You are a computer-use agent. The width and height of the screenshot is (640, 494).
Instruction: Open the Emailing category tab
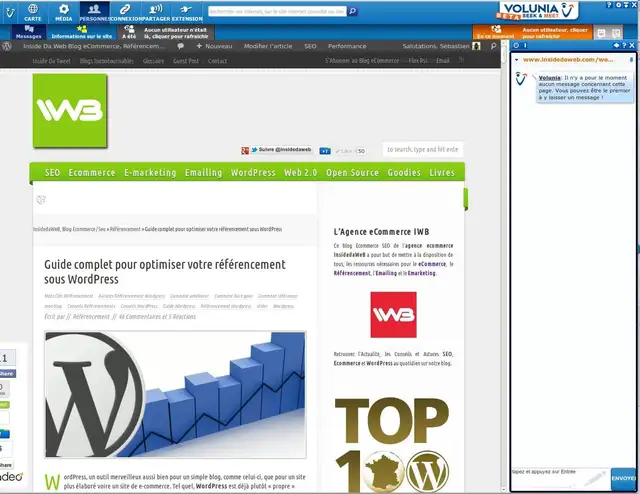coord(203,173)
